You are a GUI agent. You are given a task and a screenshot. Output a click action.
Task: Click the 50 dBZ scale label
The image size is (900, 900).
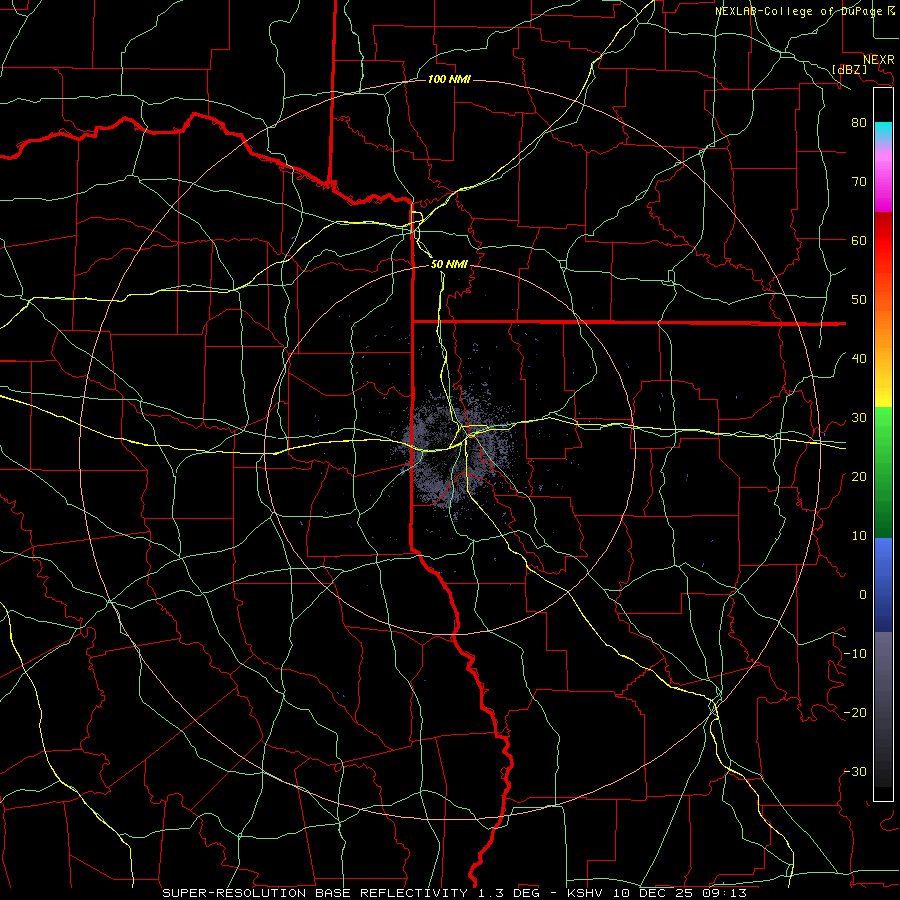coord(859,300)
